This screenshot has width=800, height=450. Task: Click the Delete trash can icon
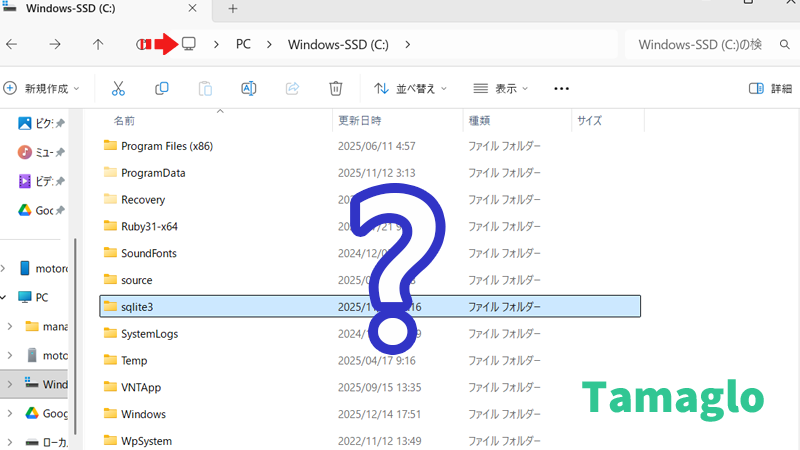pyautogui.click(x=336, y=88)
